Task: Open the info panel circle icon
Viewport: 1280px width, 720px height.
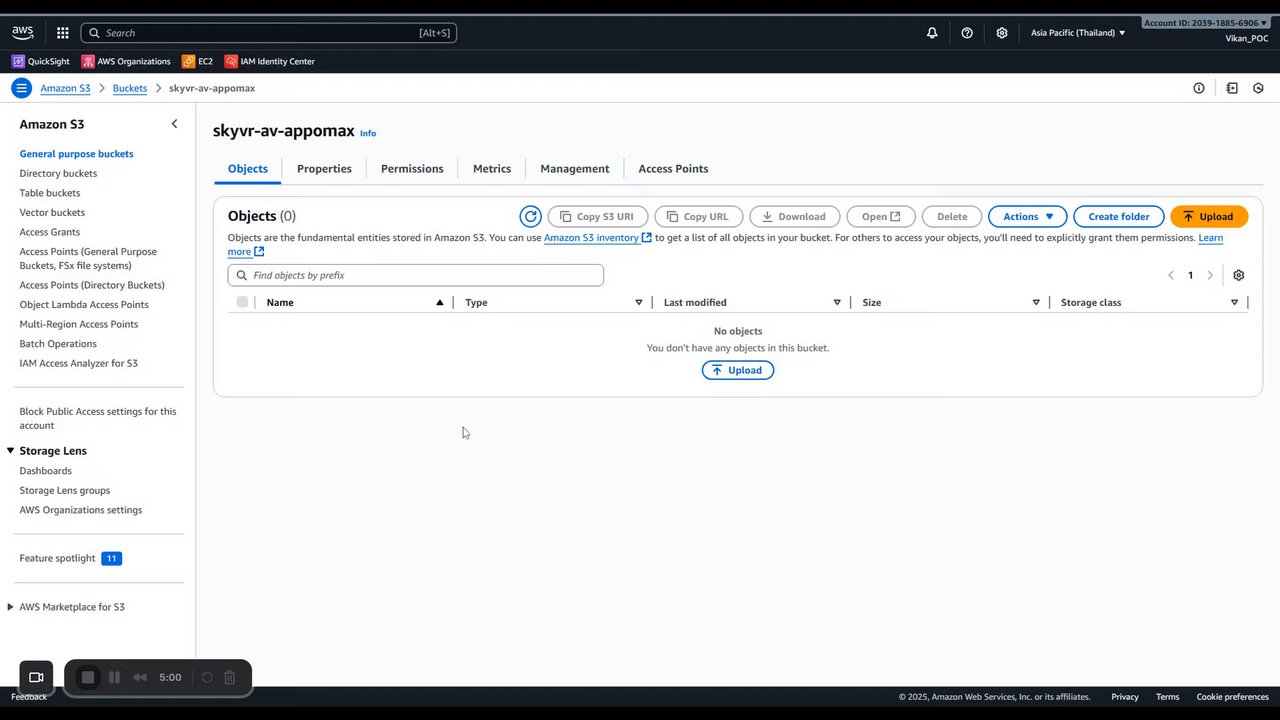Action: click(1199, 88)
